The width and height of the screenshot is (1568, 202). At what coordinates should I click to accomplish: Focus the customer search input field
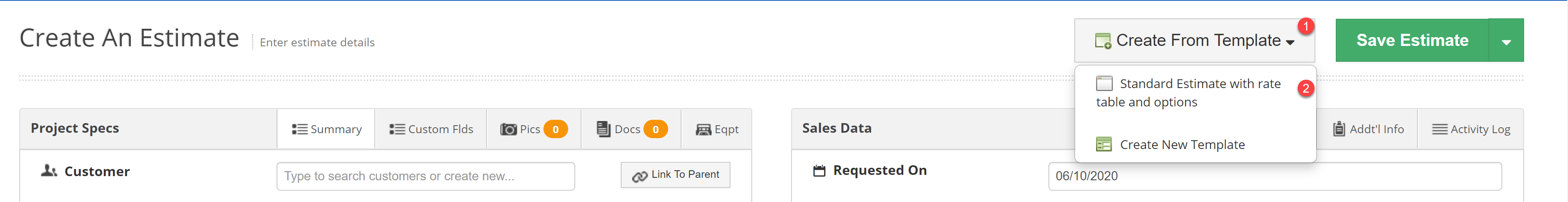tap(425, 176)
